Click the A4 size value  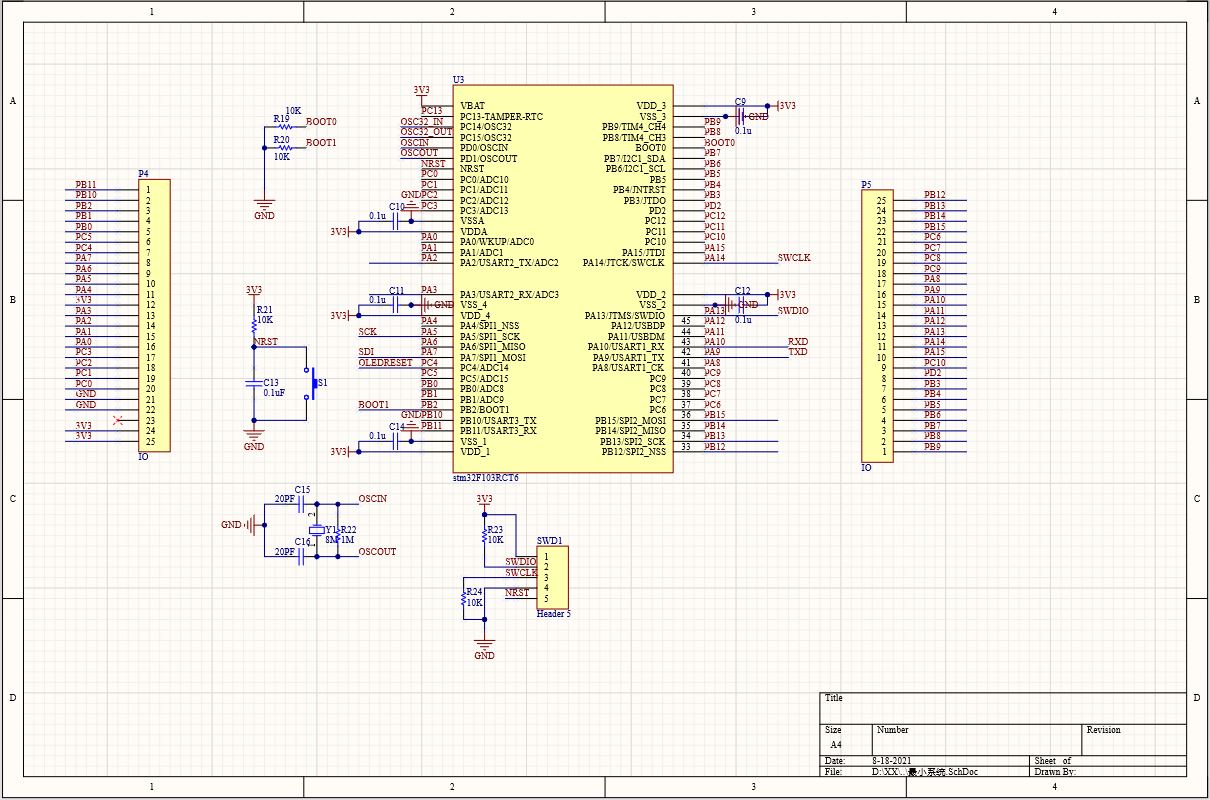[837, 745]
